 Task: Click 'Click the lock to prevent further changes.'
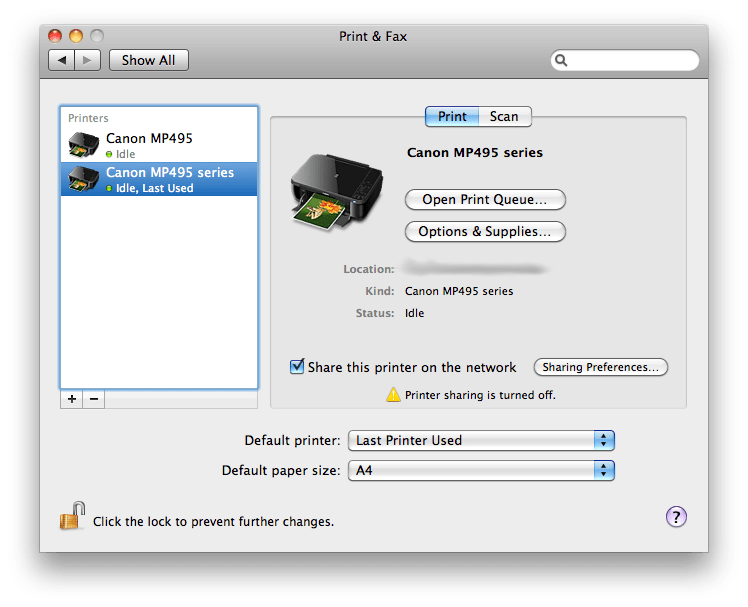(x=213, y=522)
